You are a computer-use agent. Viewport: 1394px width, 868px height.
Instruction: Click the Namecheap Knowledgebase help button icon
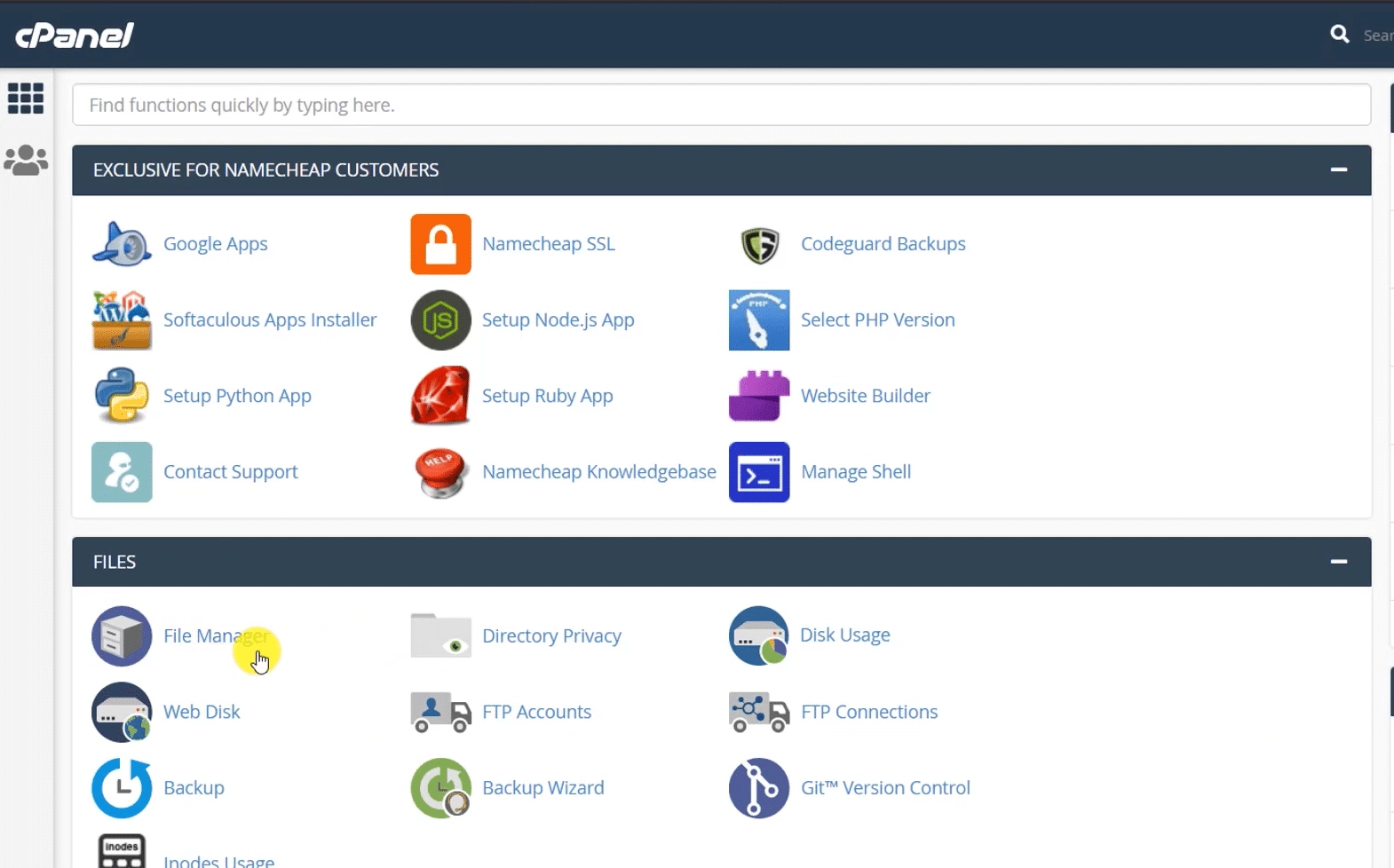pos(440,472)
